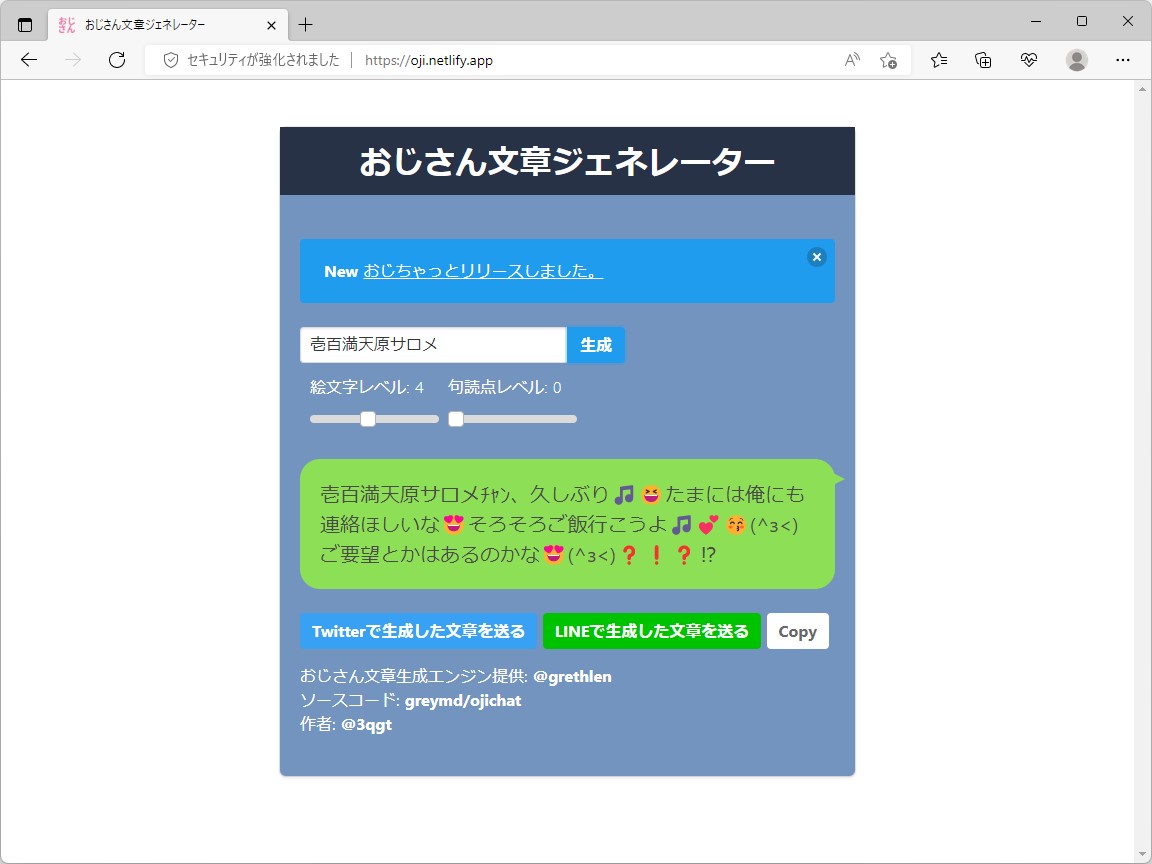Click the favorites/hub icon next to star
Viewport: 1152px width, 864px height.
[x=936, y=60]
